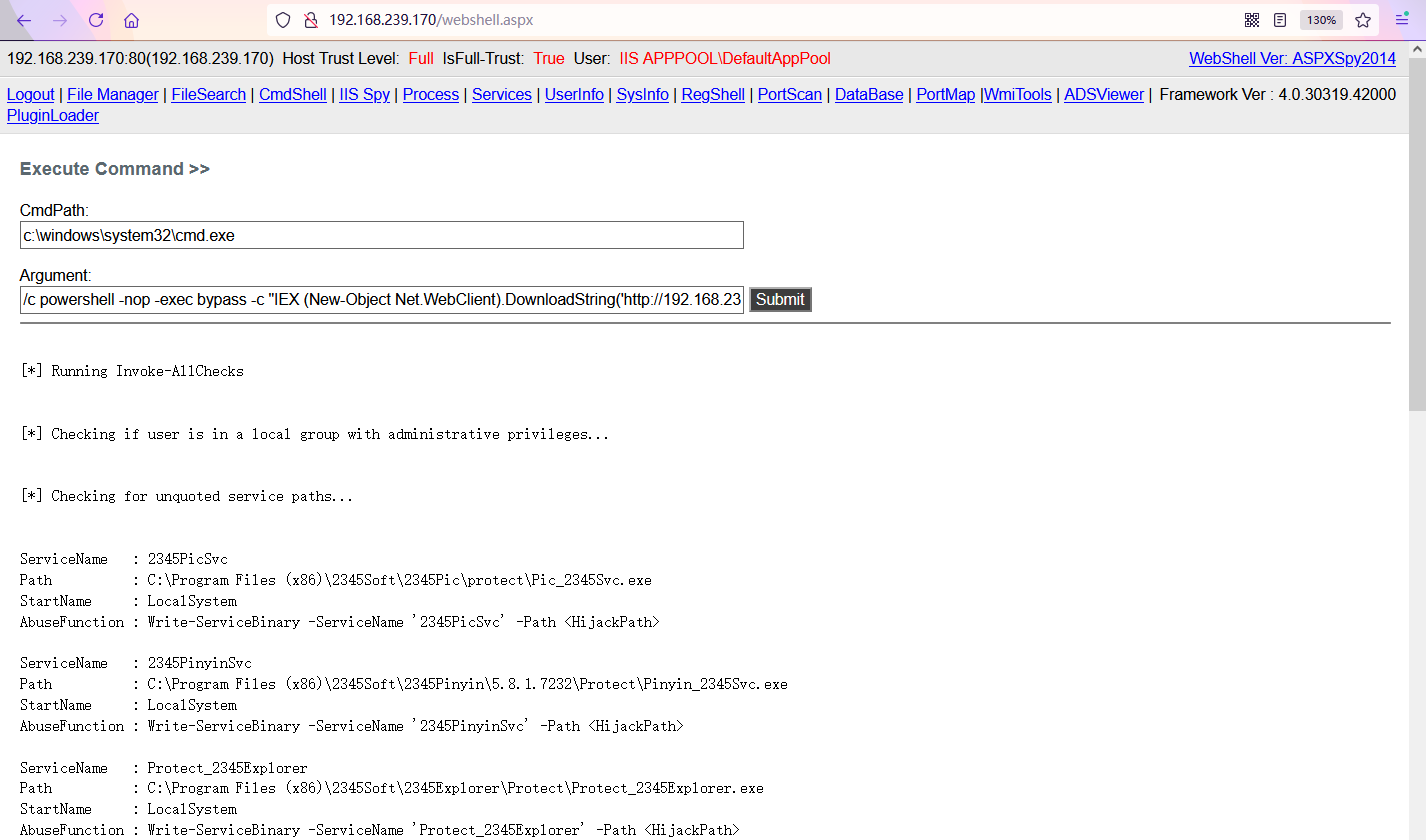This screenshot has width=1426, height=840.
Task: Open the Process list
Action: pos(431,95)
